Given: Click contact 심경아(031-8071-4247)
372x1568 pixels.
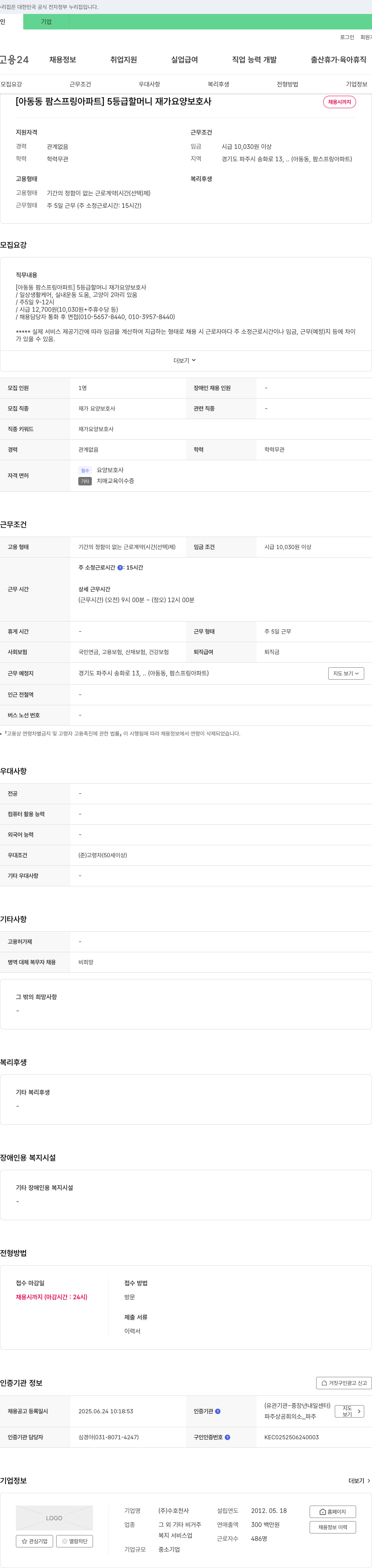Looking at the screenshot, I should tap(108, 1437).
